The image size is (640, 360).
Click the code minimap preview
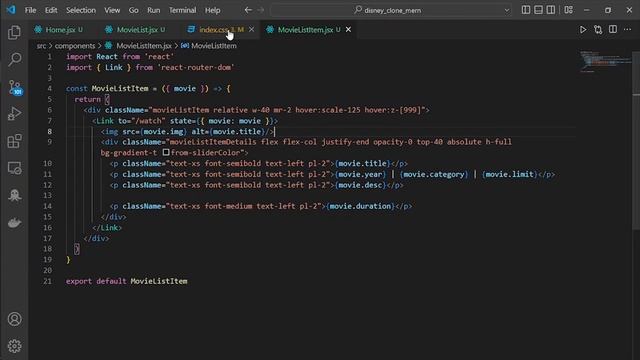[x=605, y=61]
